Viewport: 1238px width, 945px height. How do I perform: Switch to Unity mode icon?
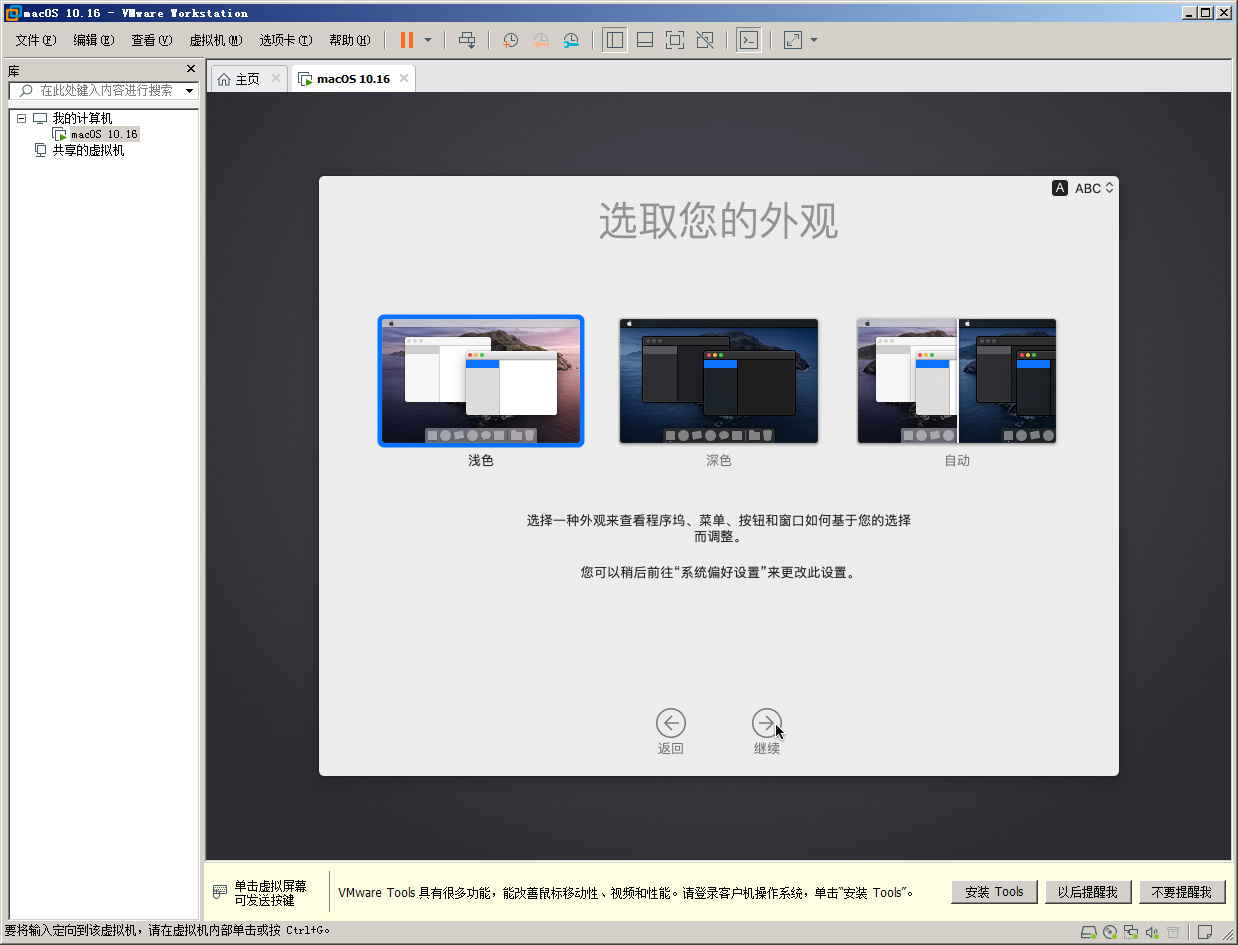point(705,40)
